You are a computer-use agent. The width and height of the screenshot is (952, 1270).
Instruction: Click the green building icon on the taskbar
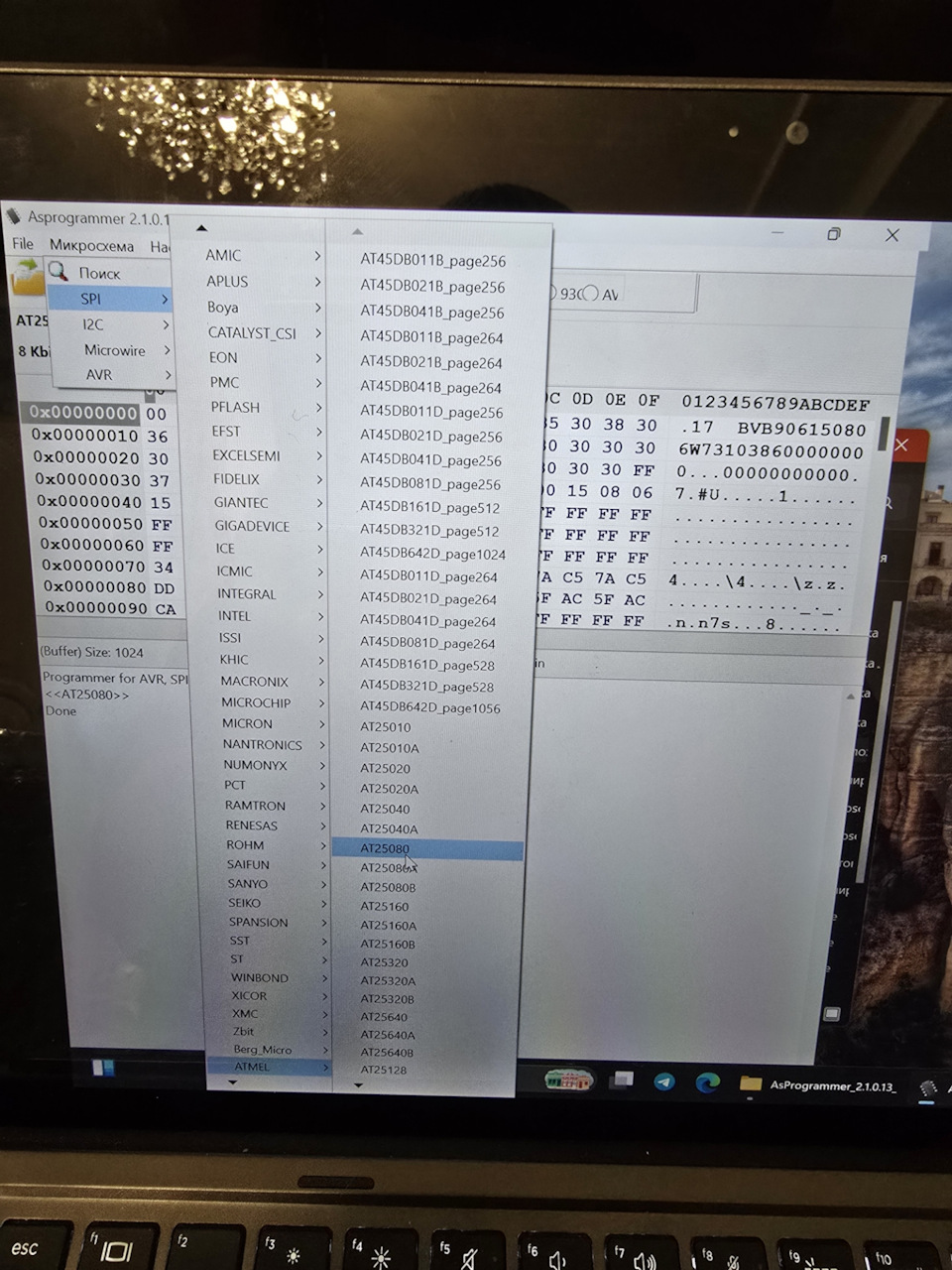tap(568, 1079)
